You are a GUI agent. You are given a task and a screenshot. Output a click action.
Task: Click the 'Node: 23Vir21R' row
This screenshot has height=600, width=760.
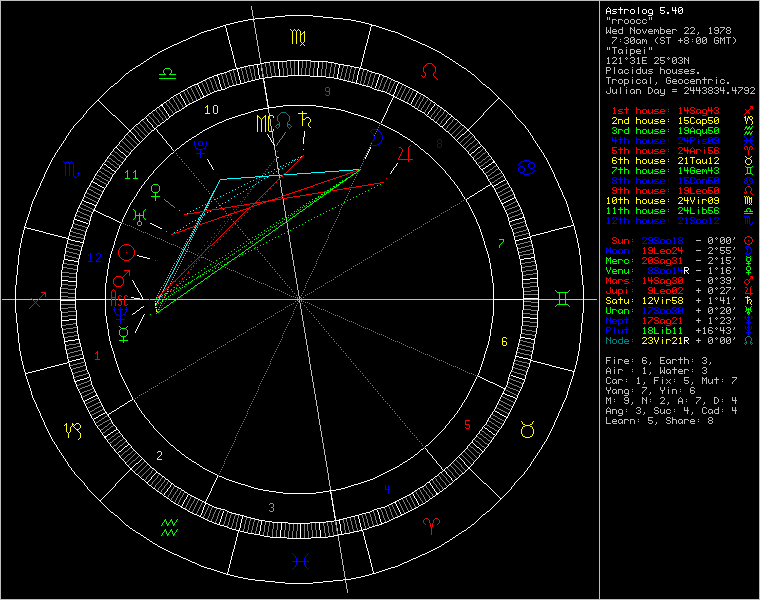680,341
